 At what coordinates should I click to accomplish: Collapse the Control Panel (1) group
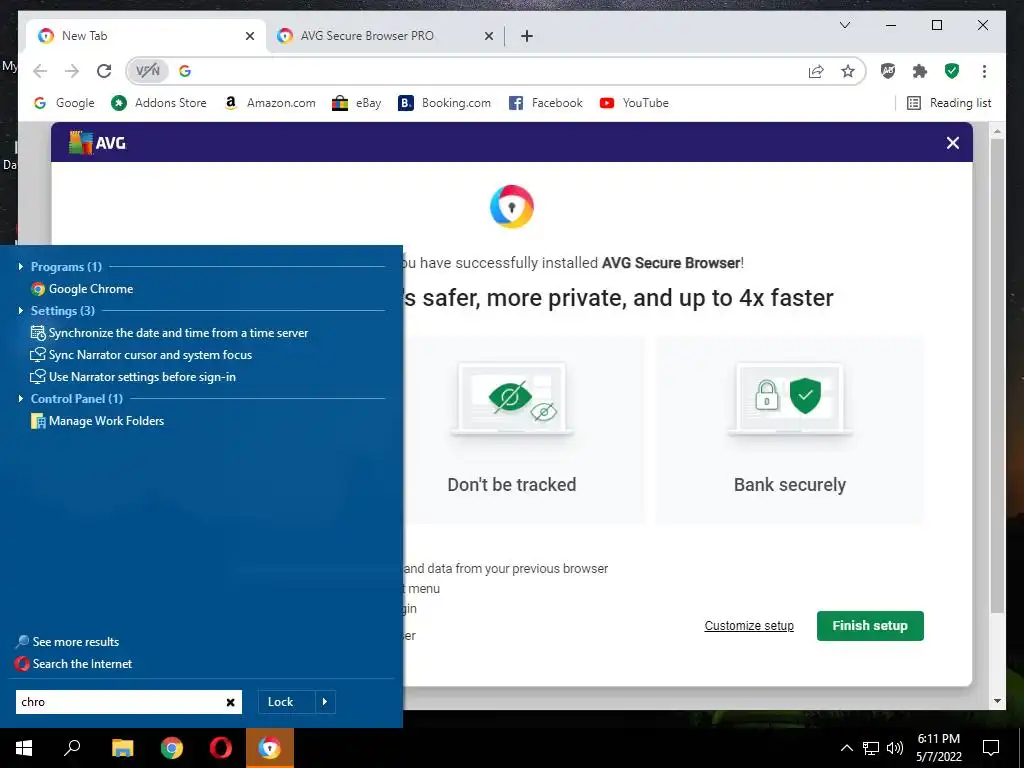point(21,398)
